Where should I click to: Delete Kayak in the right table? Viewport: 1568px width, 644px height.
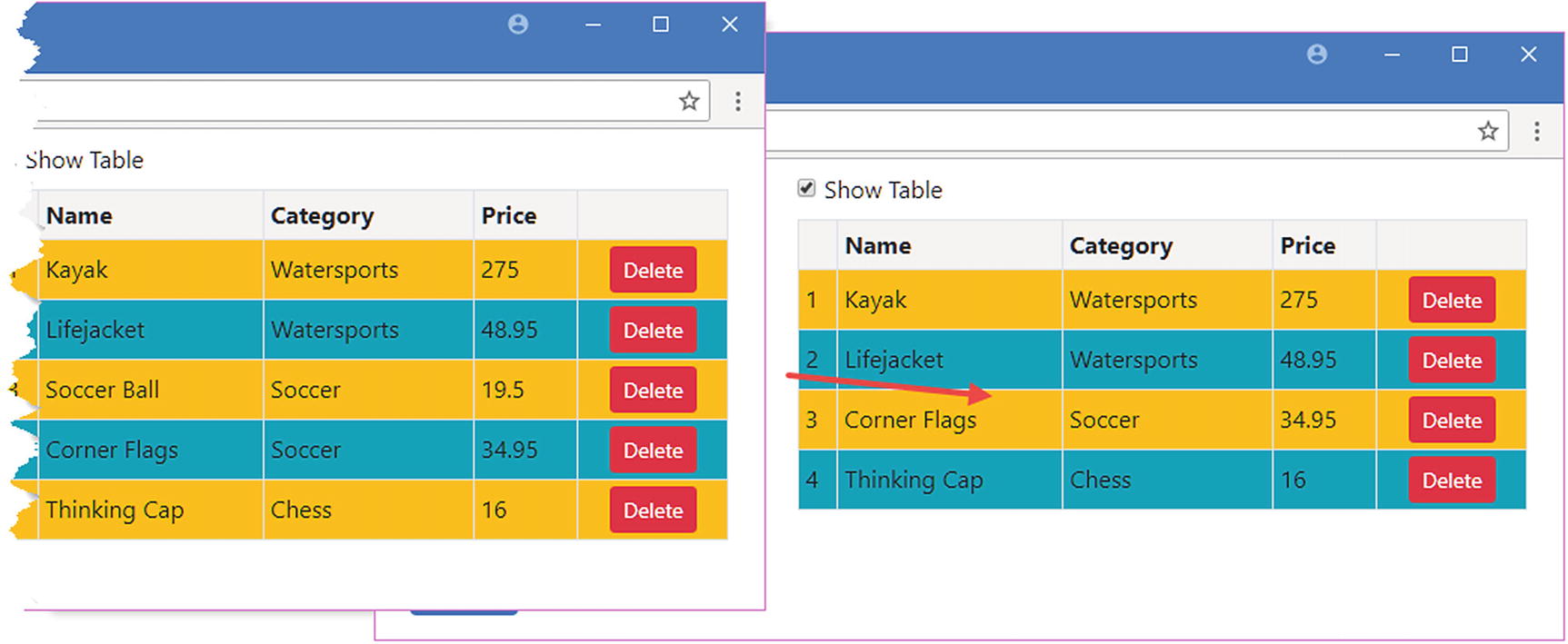[1452, 301]
